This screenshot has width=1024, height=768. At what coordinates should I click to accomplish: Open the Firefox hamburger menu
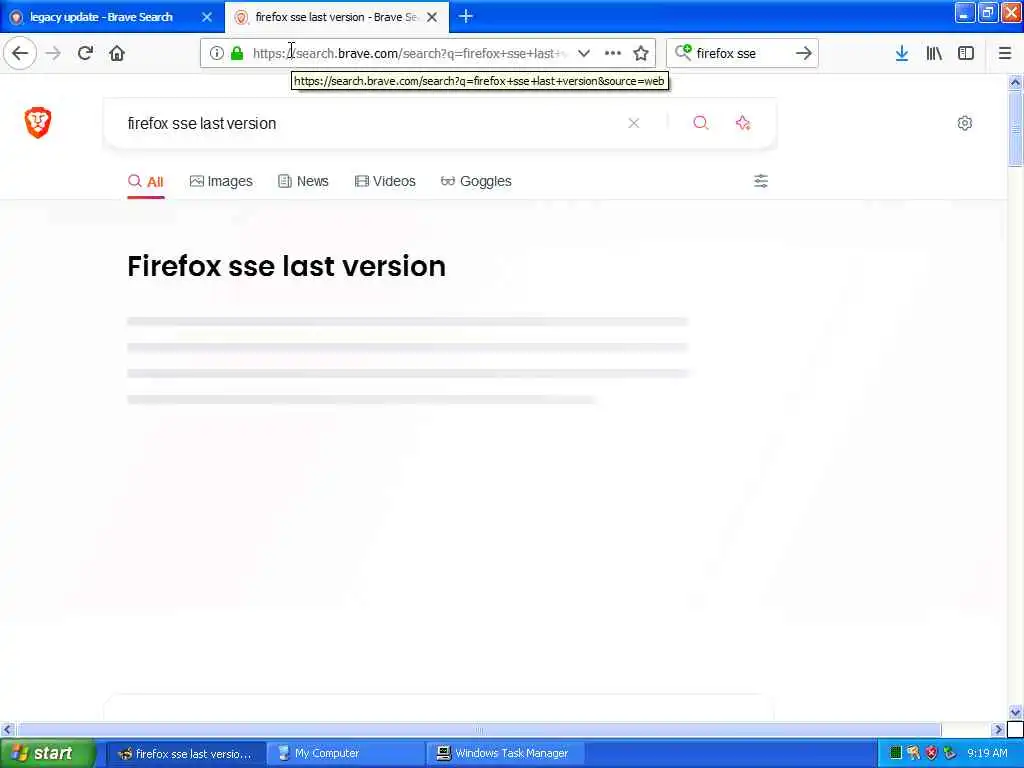click(1005, 53)
